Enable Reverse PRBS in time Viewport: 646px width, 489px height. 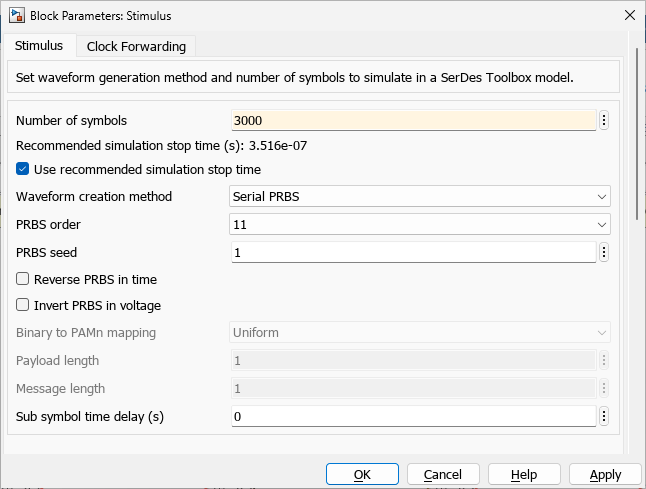(x=23, y=279)
